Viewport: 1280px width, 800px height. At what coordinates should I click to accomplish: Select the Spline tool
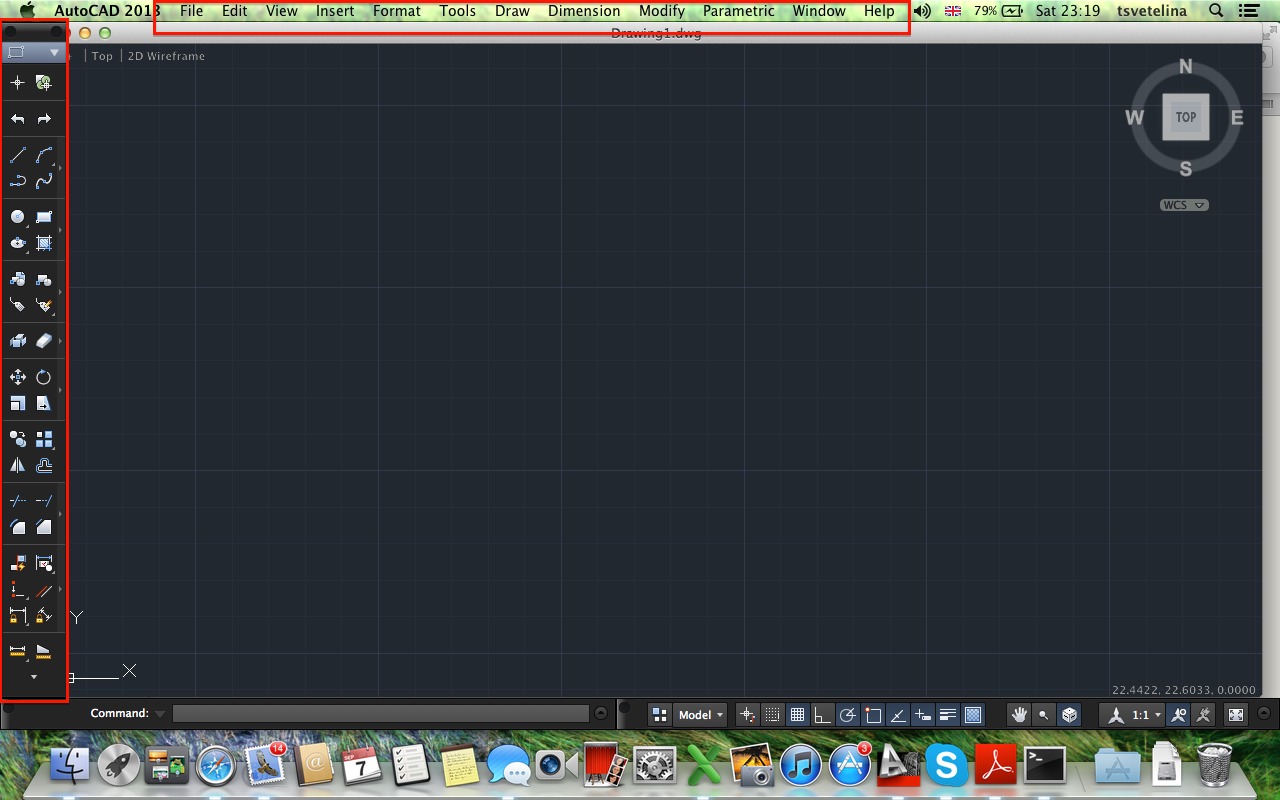coord(44,181)
